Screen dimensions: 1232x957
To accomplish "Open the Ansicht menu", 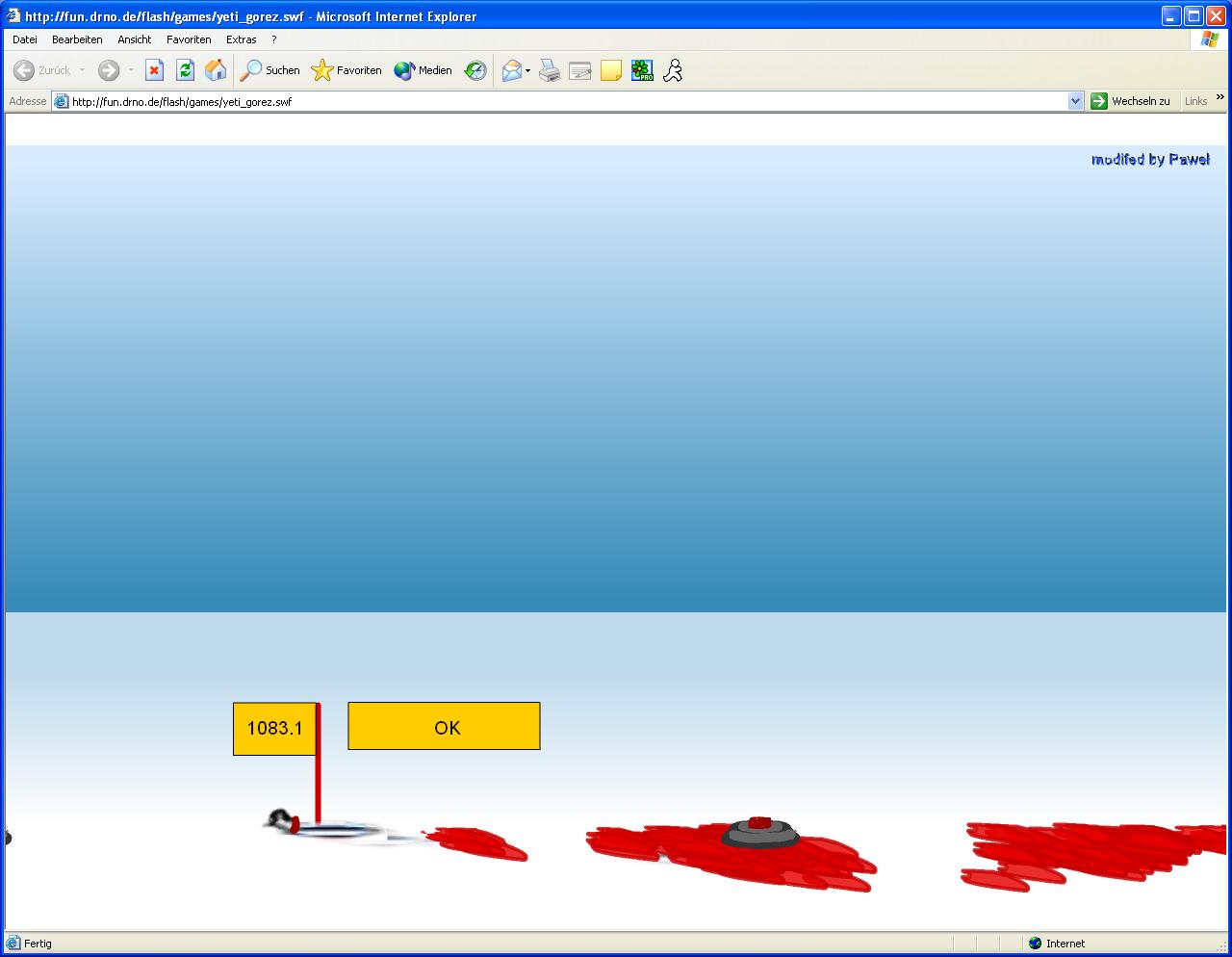I will pos(135,39).
